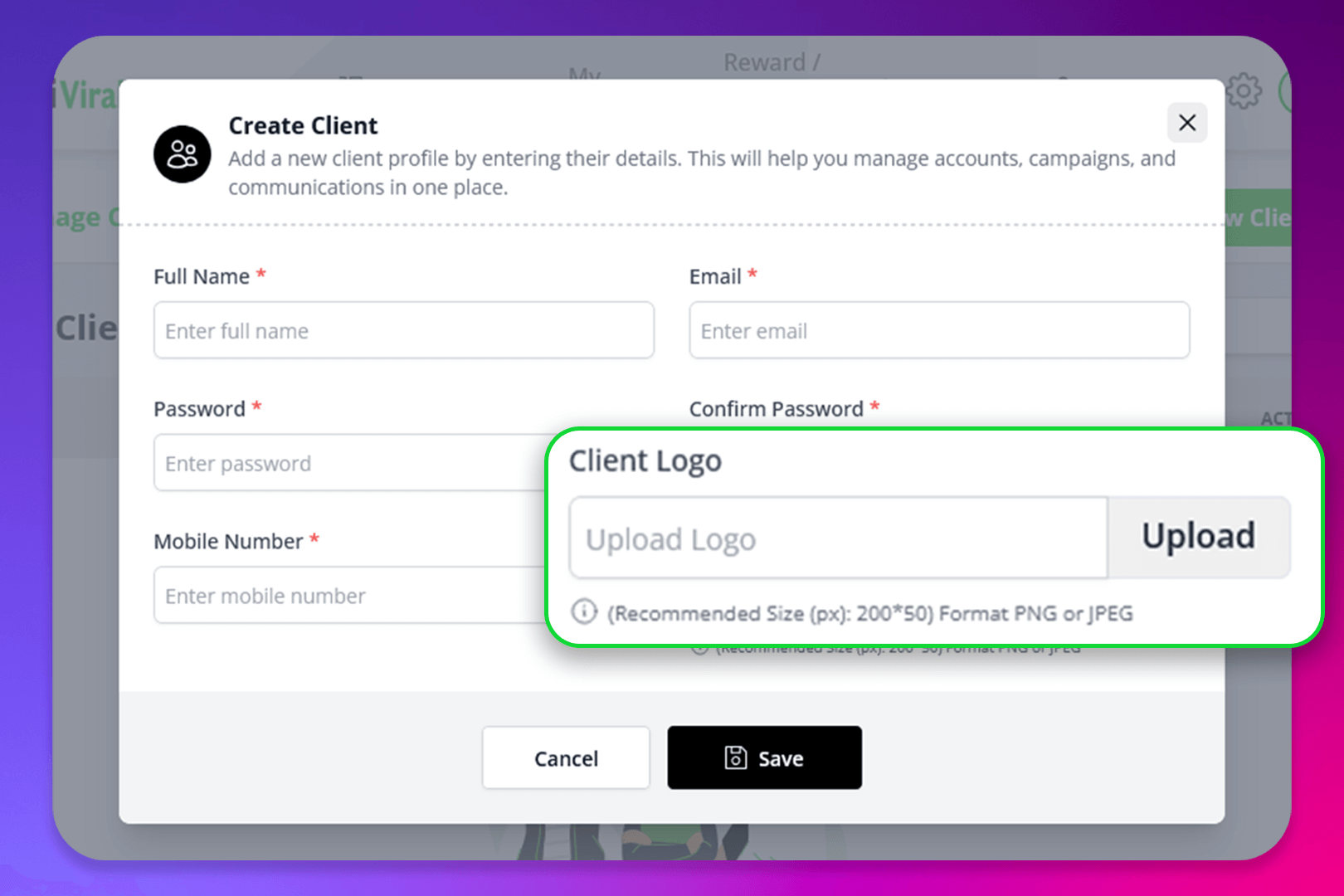The width and height of the screenshot is (1344, 896).
Task: Click the Create Client people icon
Action: click(x=183, y=154)
